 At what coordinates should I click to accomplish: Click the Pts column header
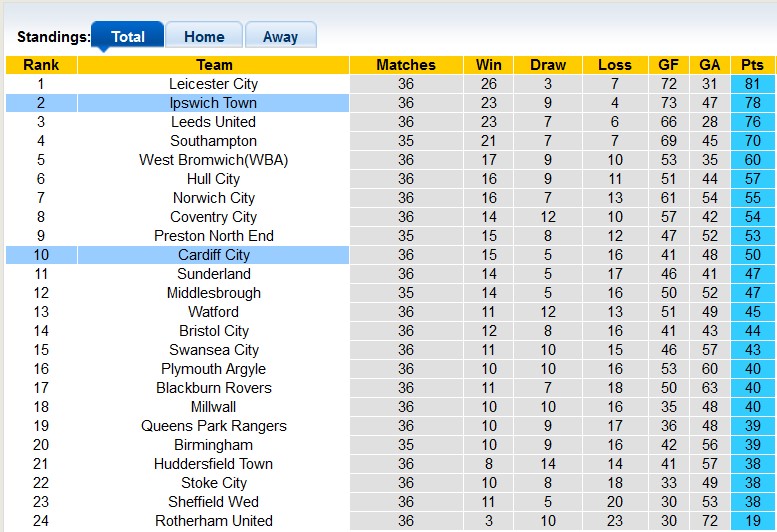pyautogui.click(x=752, y=65)
